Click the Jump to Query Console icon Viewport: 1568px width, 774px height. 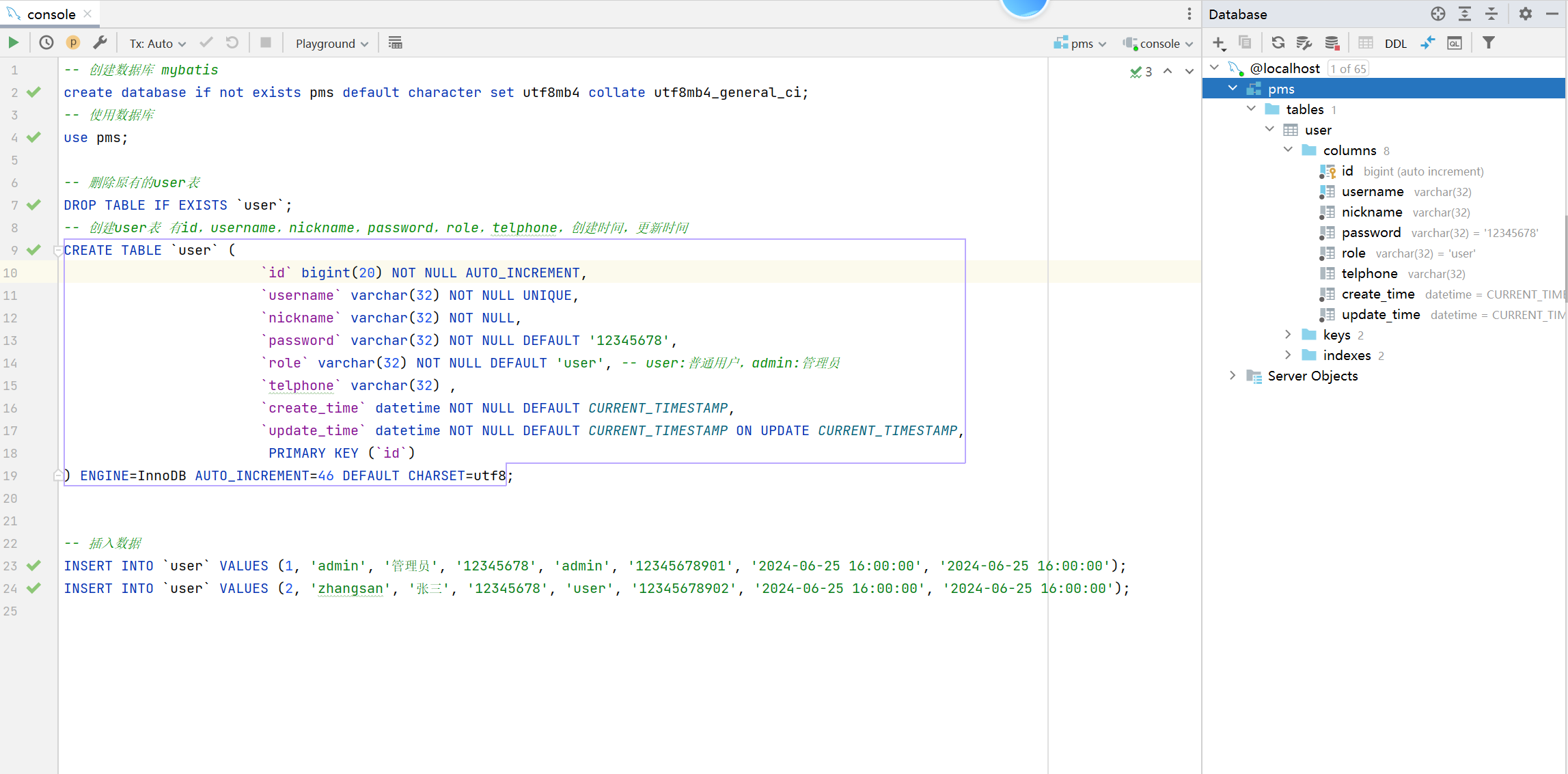pyautogui.click(x=1455, y=43)
